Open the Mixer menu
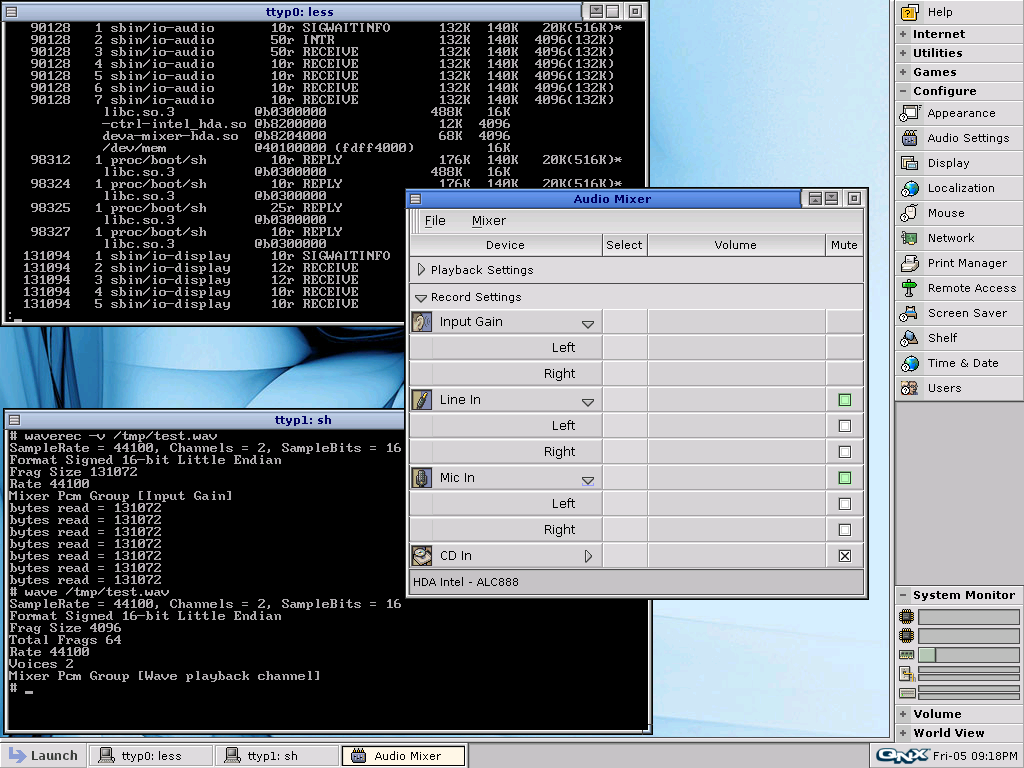 (489, 221)
